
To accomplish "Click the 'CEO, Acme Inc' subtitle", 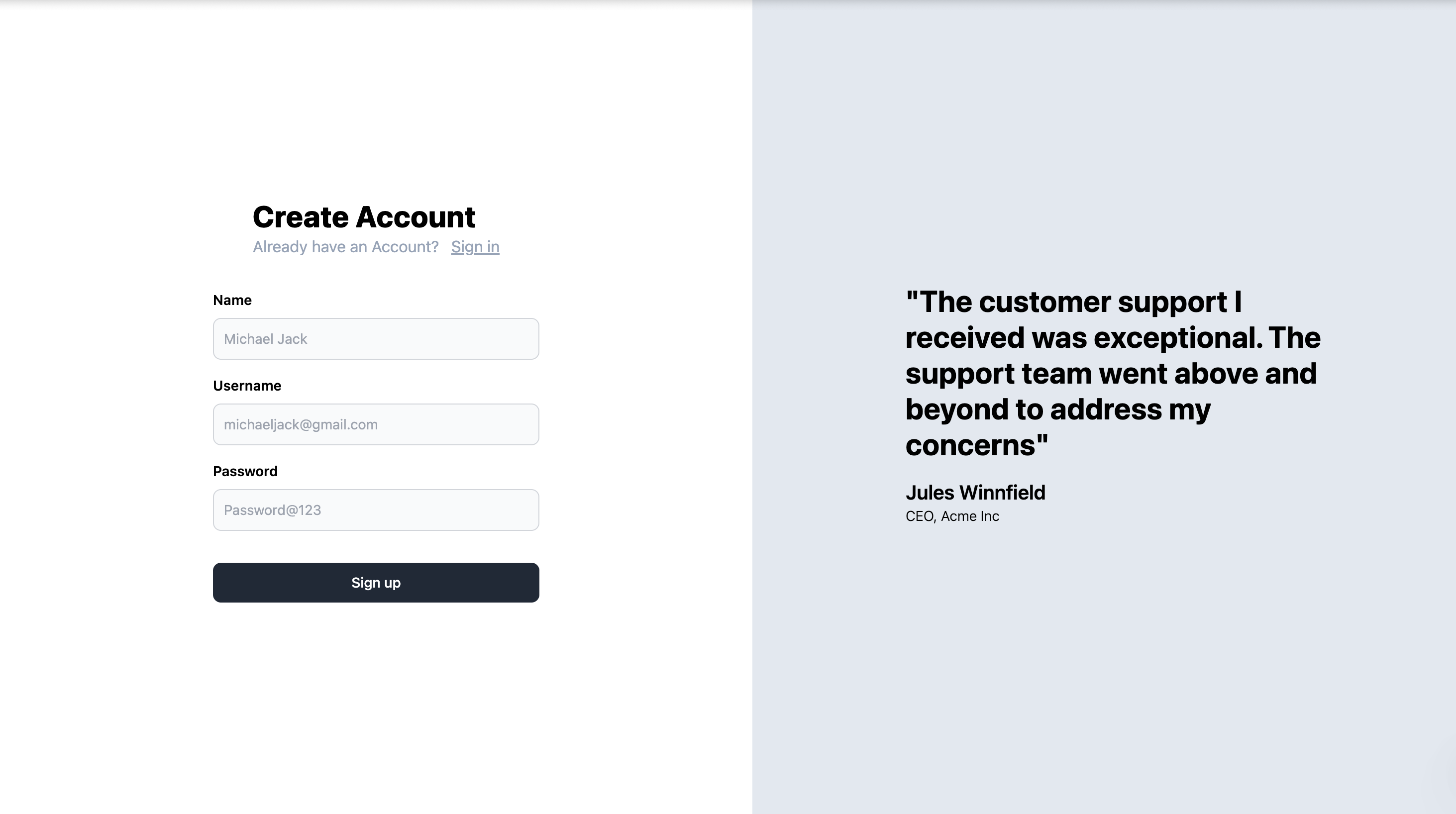I will coord(952,516).
